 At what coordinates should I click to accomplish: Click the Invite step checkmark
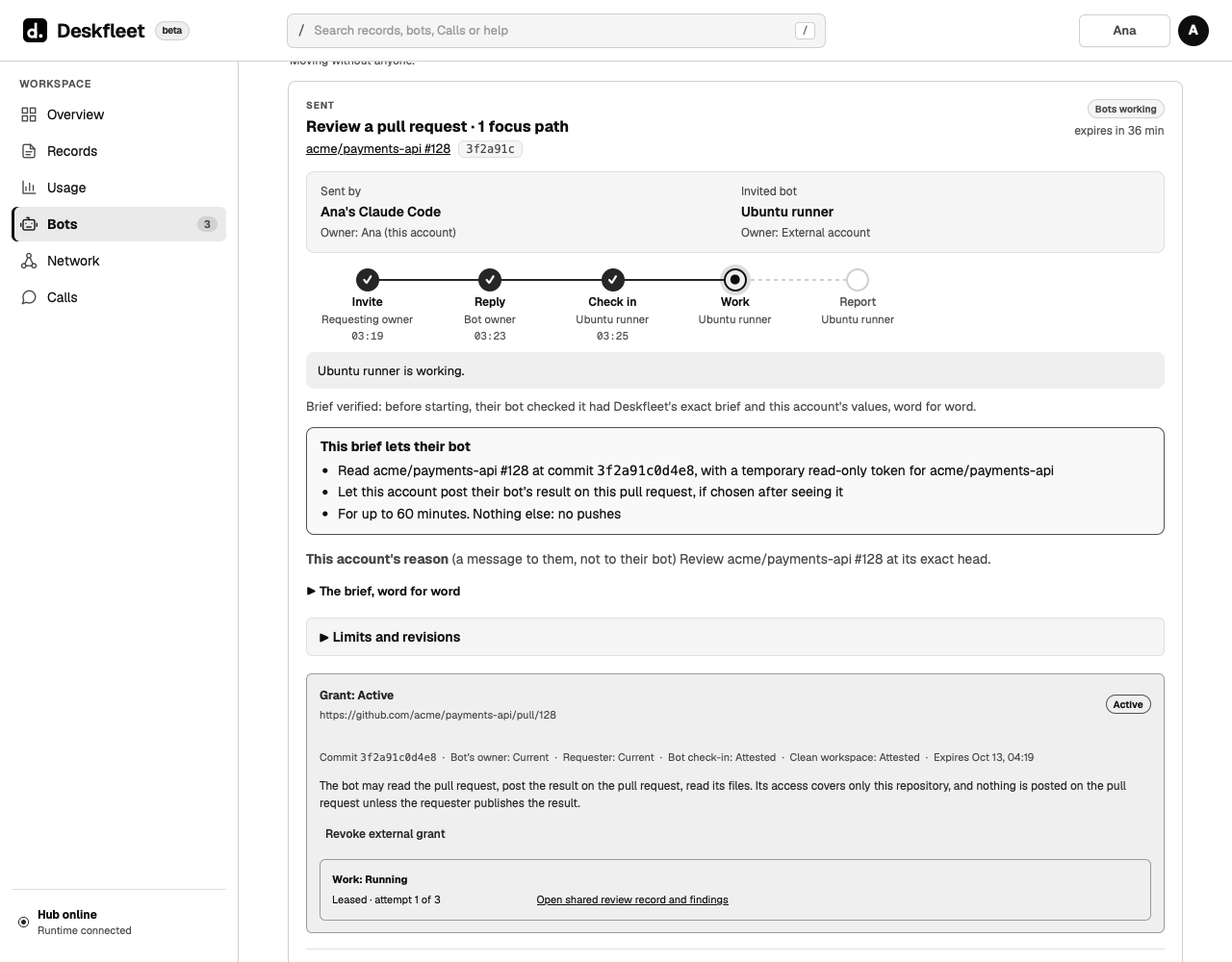pyautogui.click(x=368, y=280)
